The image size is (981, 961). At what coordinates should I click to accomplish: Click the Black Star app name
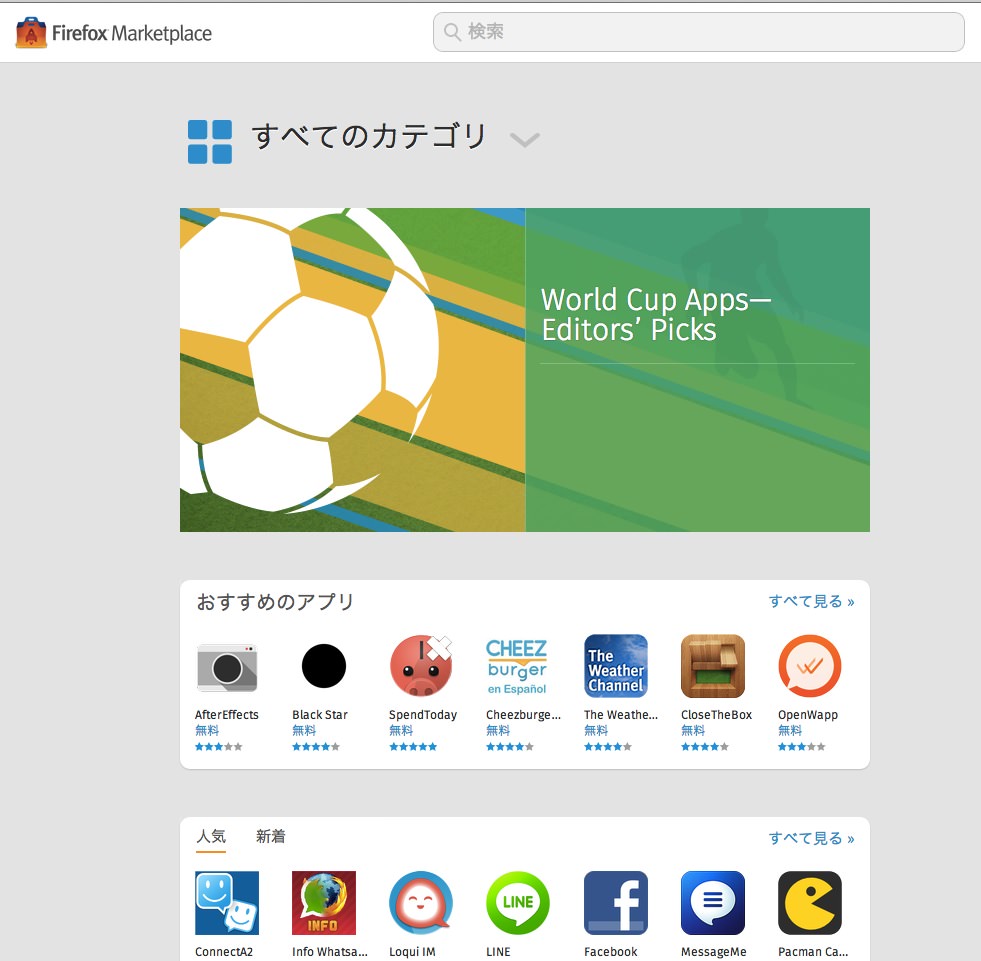[x=320, y=714]
